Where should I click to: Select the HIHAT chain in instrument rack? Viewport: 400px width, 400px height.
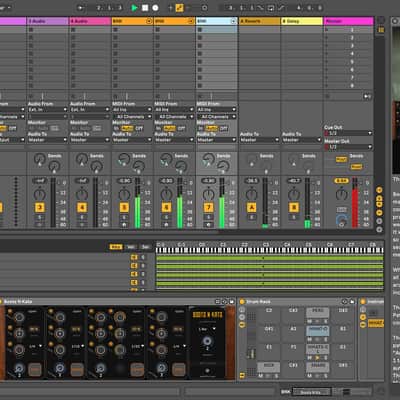pyautogui.click(x=376, y=323)
